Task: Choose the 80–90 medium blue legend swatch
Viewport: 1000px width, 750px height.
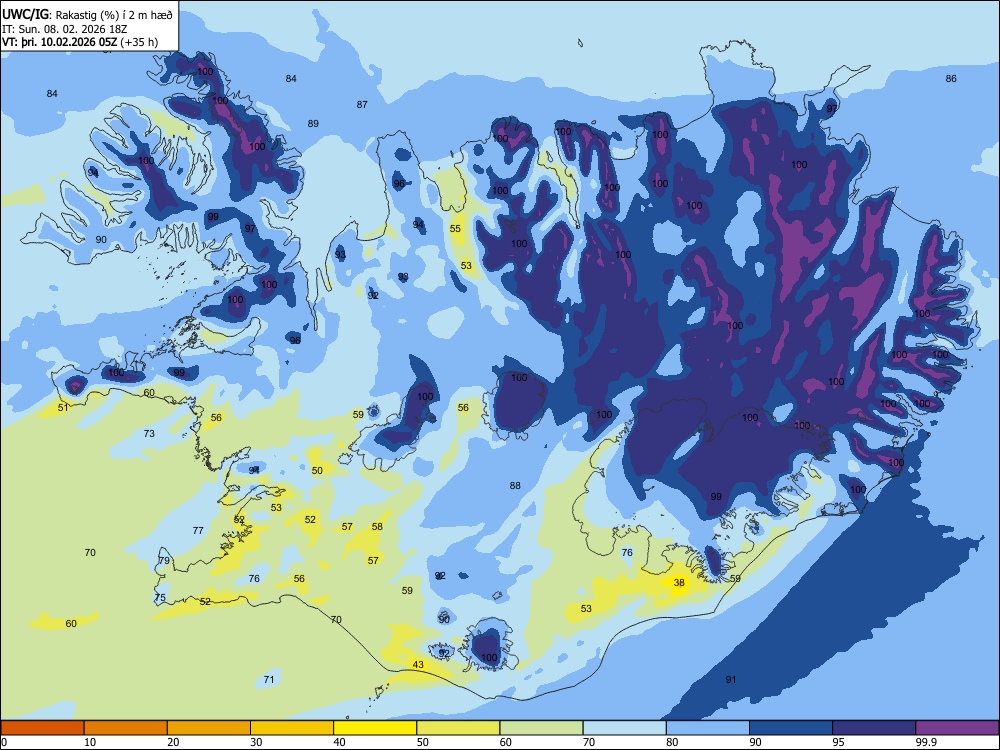Action: (x=708, y=728)
